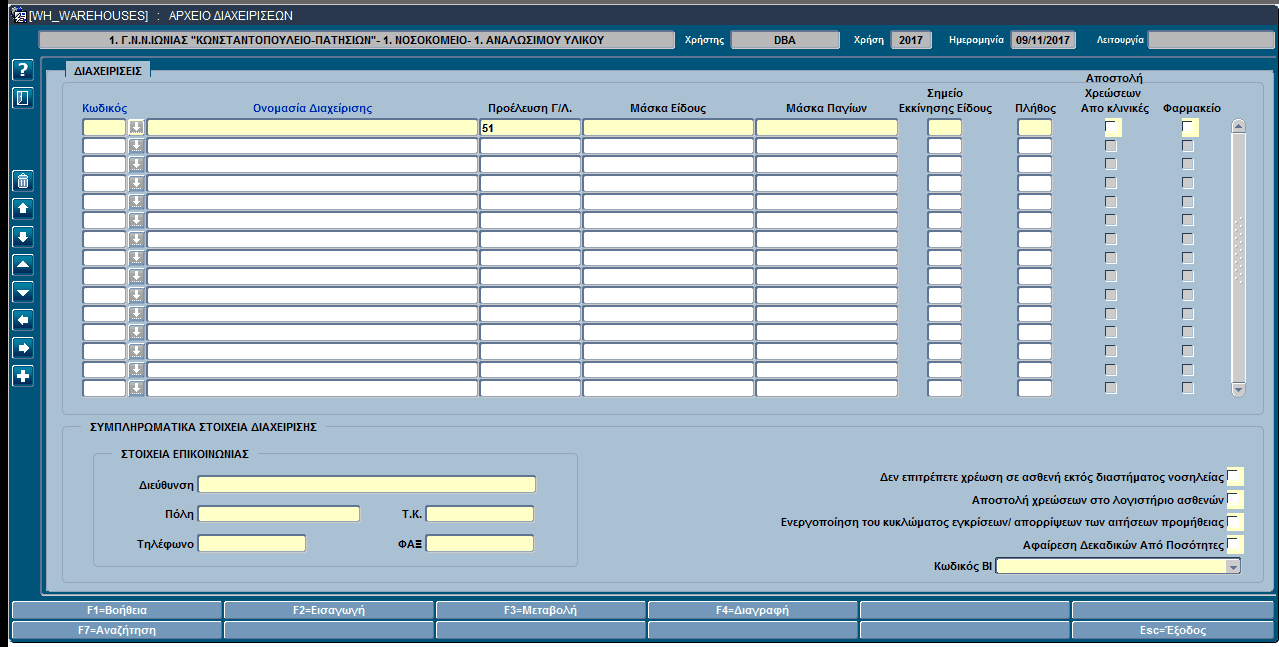
Task: Focus Κωδικός field in the row with 51
Action: pyautogui.click(x=104, y=128)
